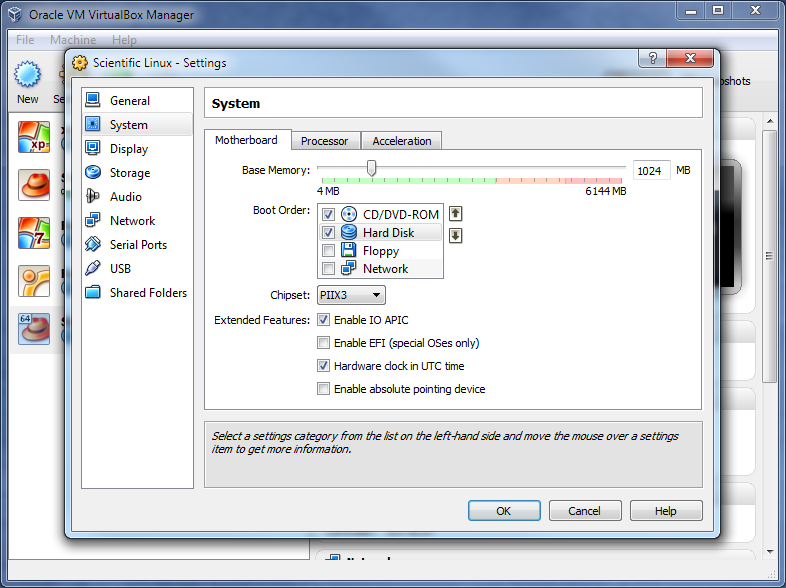
Task: Select the Windows XP virtual machine icon
Action: pyautogui.click(x=34, y=137)
